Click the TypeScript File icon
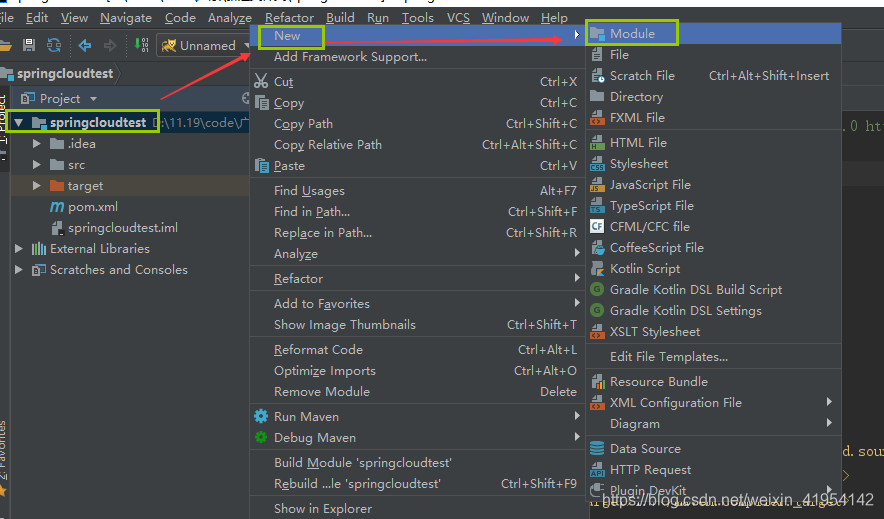The height and width of the screenshot is (519, 884). coord(597,206)
